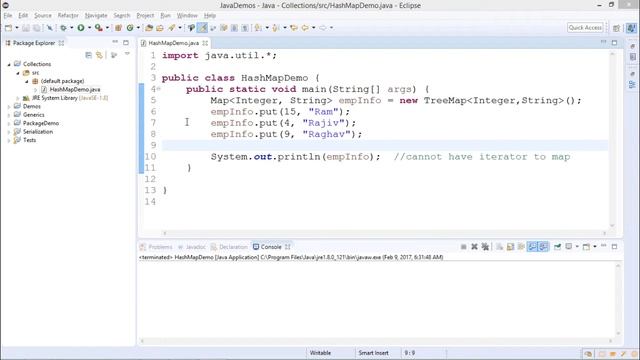Click the Previous Annotation icon
This screenshot has width=640, height=360.
(276, 28)
